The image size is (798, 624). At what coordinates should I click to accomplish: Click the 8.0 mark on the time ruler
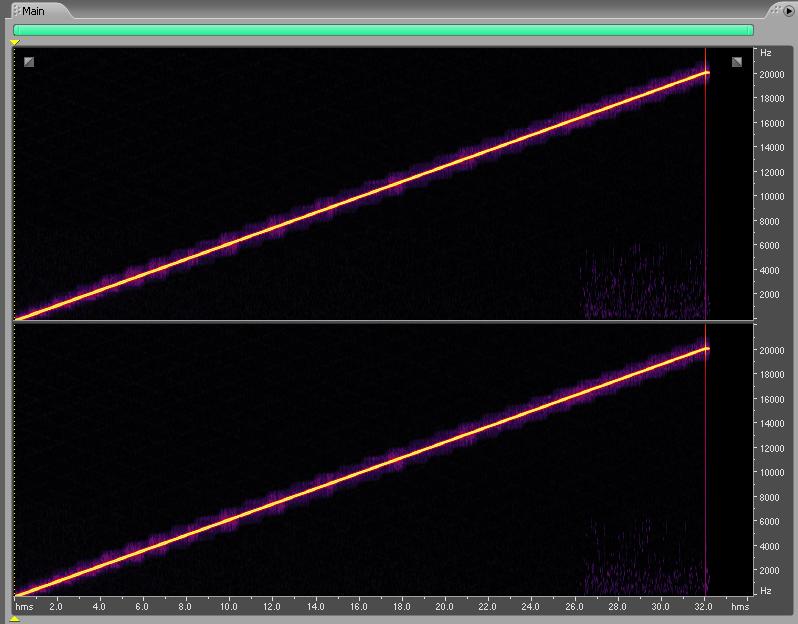tap(185, 607)
